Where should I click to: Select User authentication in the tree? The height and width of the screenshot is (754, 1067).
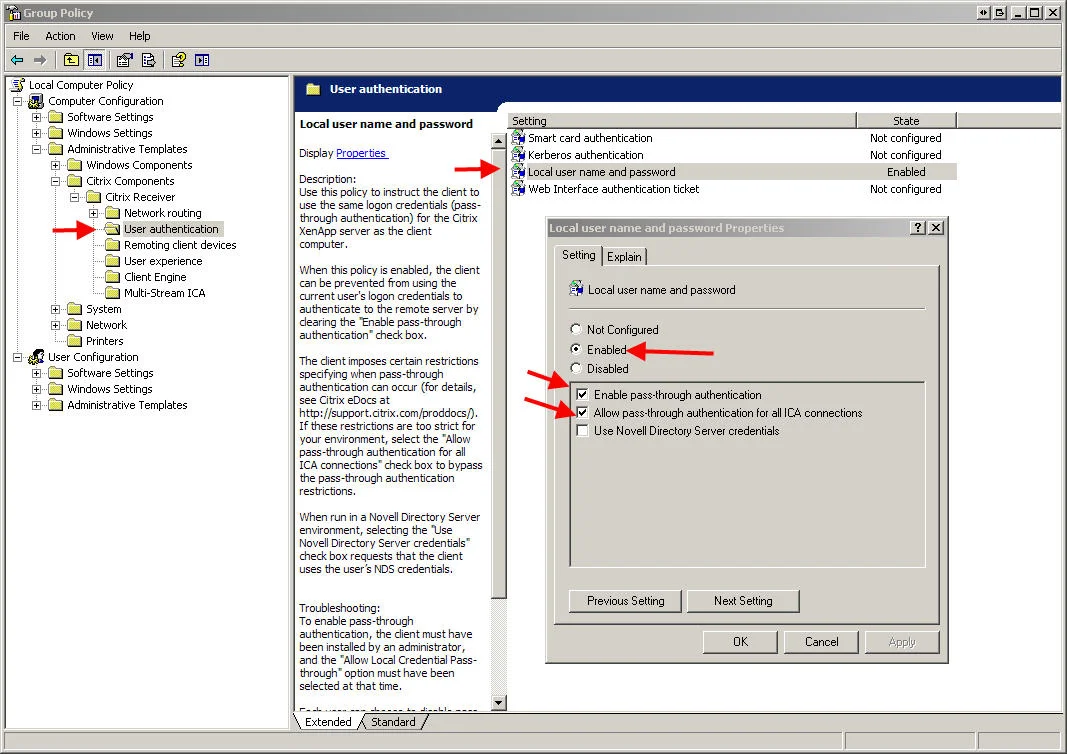pos(171,229)
